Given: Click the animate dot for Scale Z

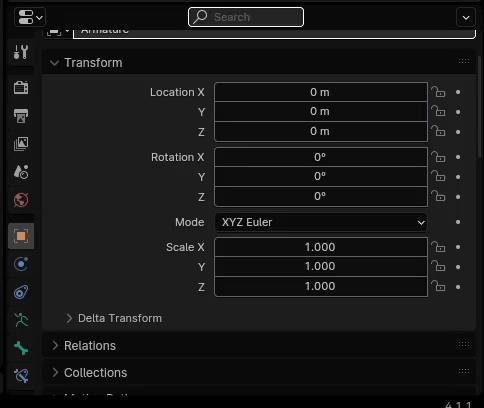Looking at the screenshot, I should tap(458, 287).
